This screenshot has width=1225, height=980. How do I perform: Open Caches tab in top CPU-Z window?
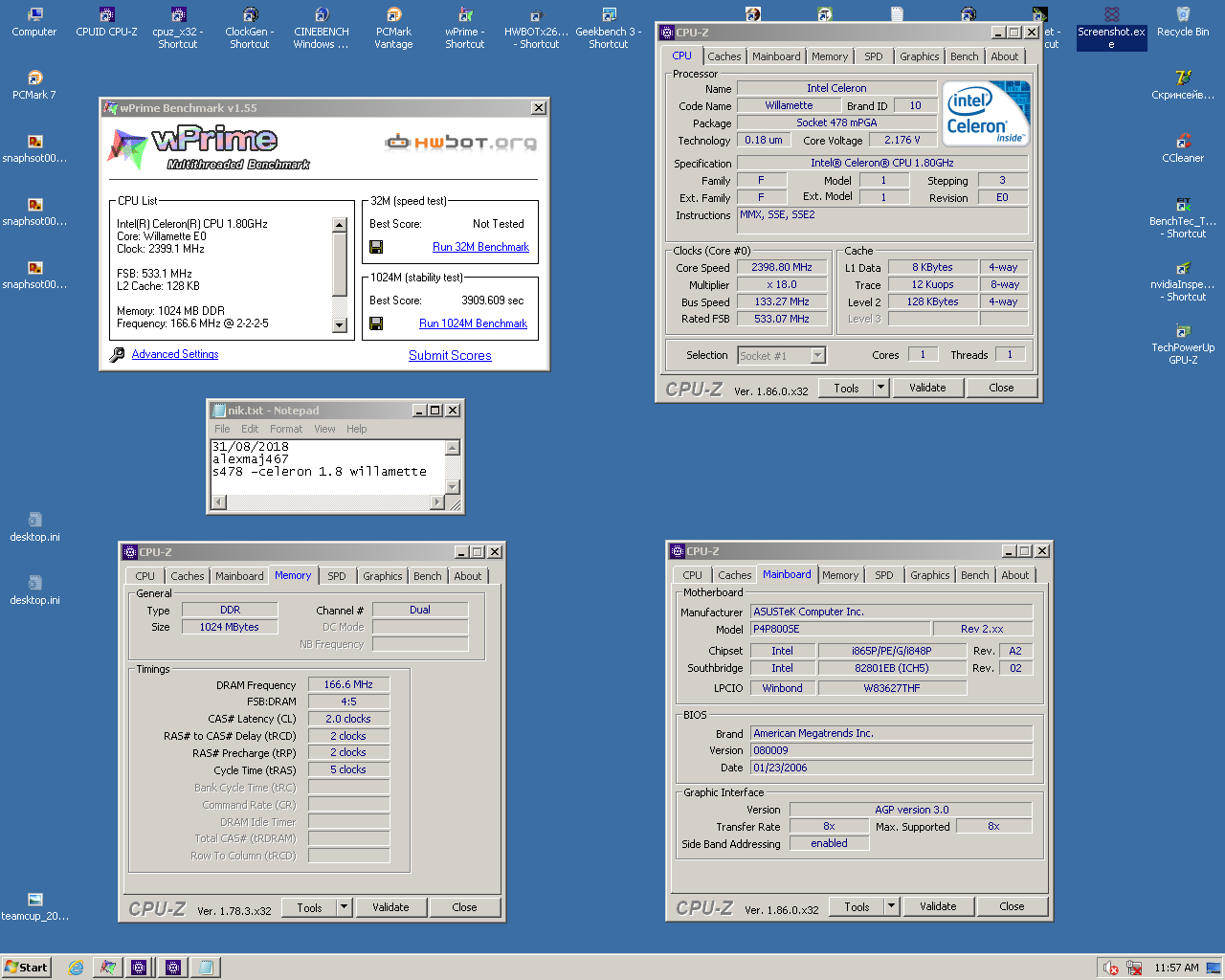click(x=724, y=56)
